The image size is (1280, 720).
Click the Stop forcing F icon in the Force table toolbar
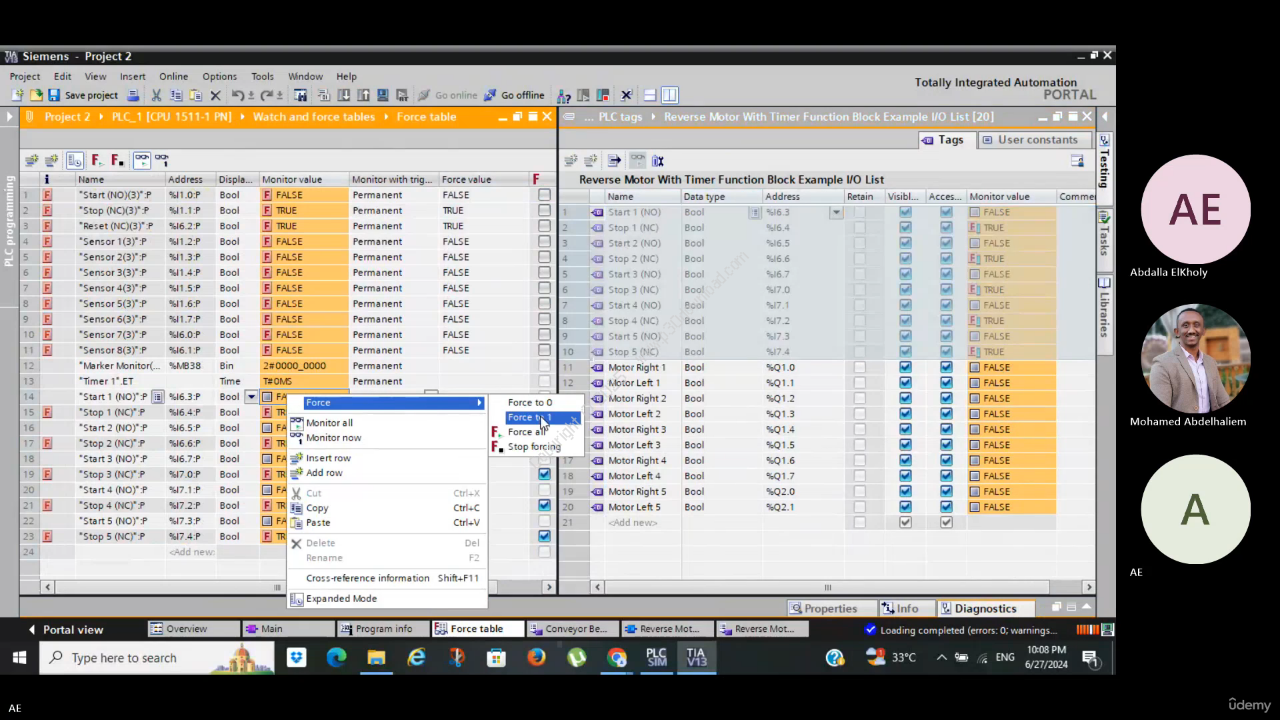(x=117, y=160)
